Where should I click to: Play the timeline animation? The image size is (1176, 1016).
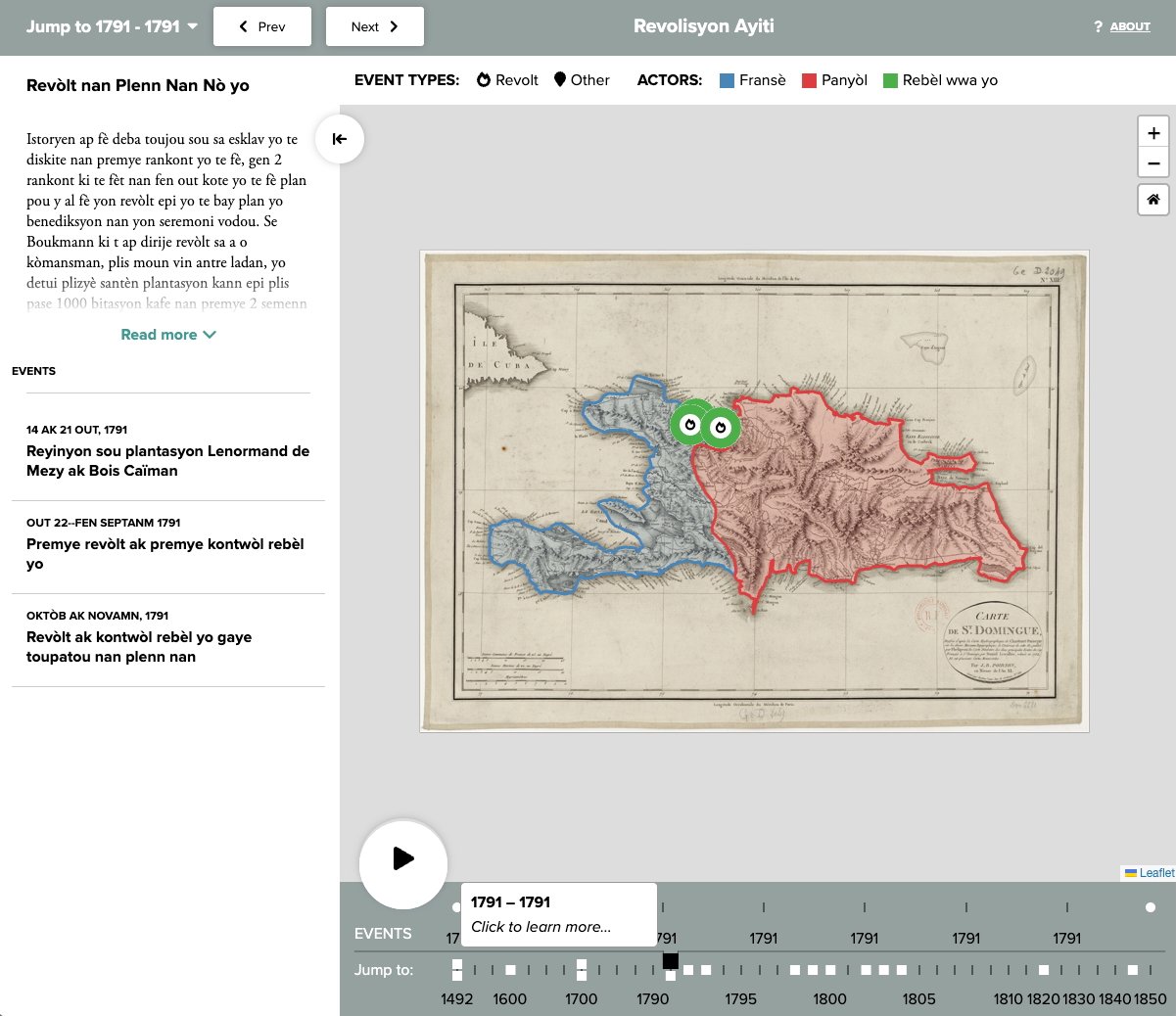[x=403, y=860]
